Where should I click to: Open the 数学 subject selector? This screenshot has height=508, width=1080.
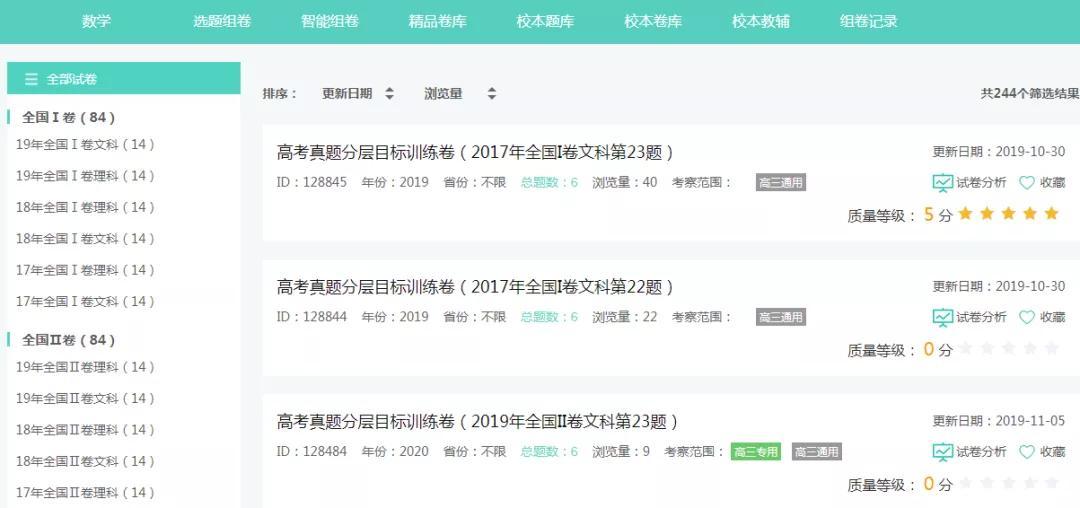[96, 21]
